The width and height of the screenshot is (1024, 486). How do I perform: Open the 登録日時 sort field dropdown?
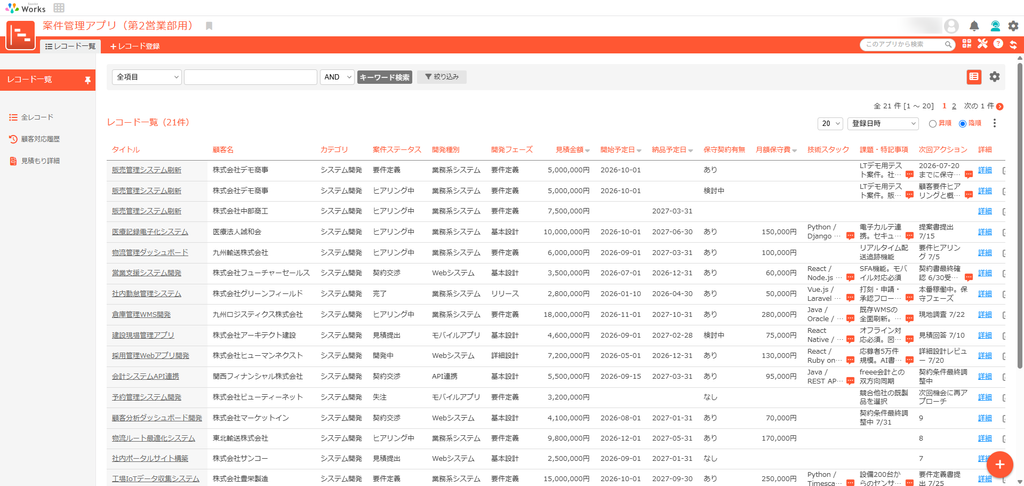click(x=883, y=123)
